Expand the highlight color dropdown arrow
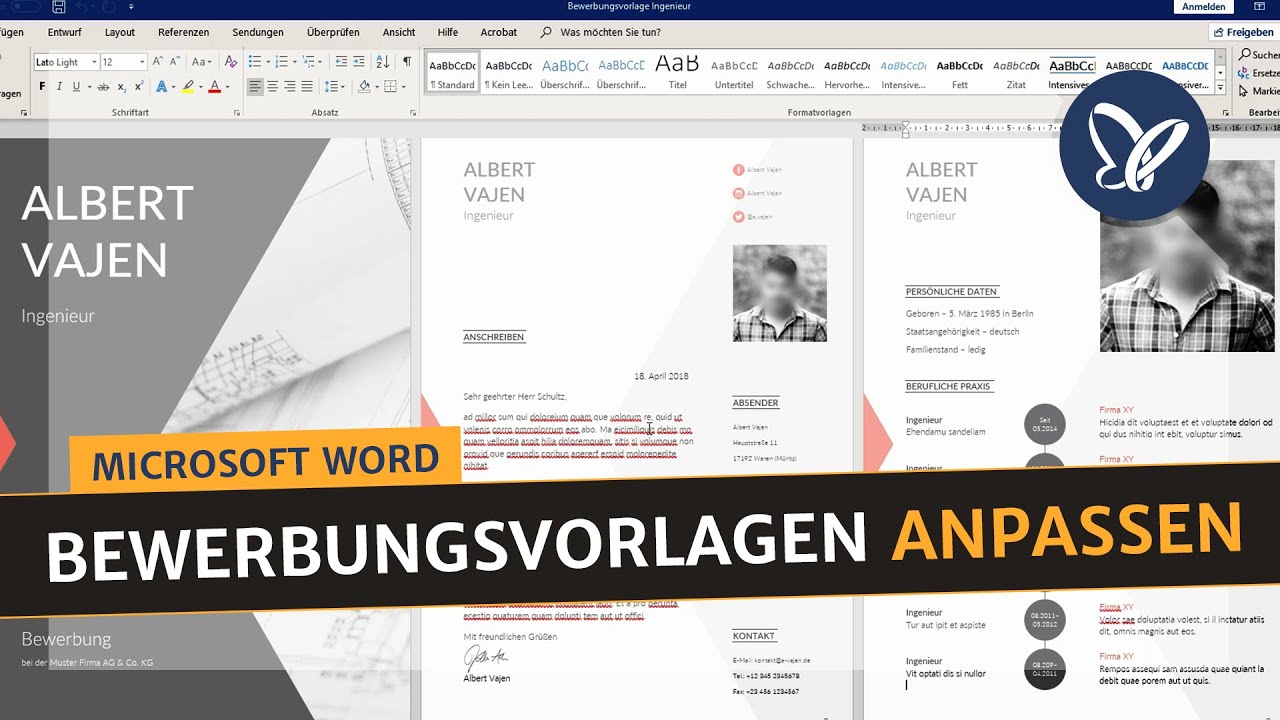Viewport: 1280px width, 720px height. point(199,87)
